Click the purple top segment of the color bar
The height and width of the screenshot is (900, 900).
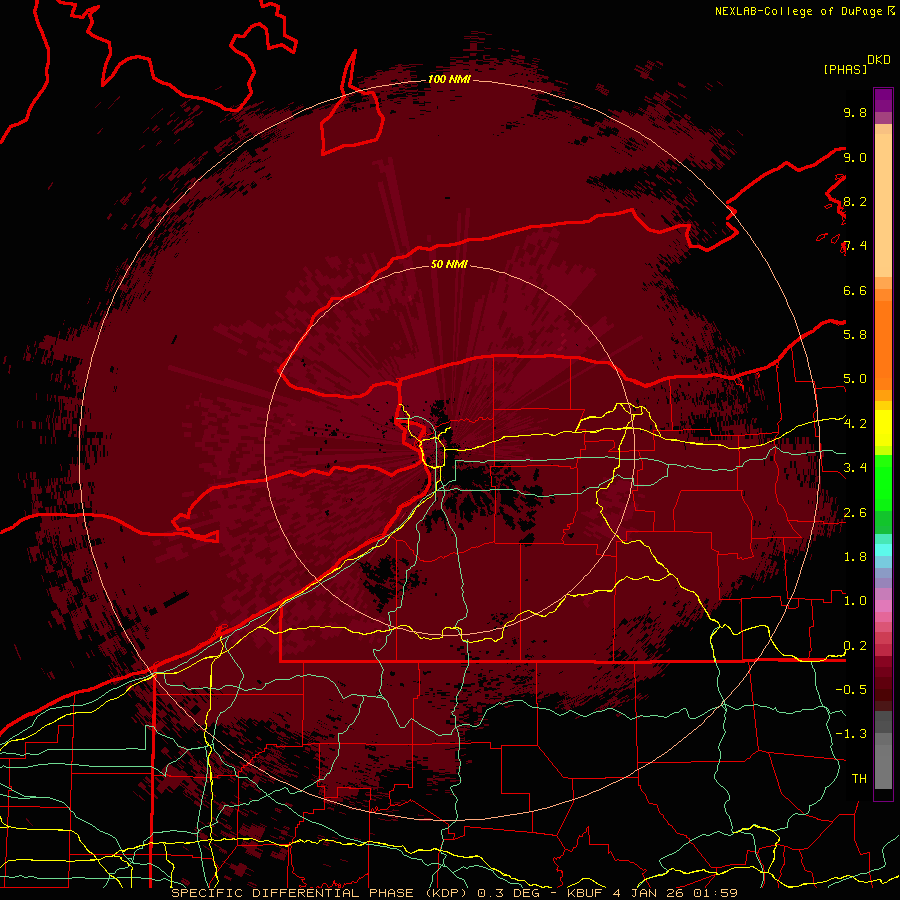pyautogui.click(x=883, y=100)
